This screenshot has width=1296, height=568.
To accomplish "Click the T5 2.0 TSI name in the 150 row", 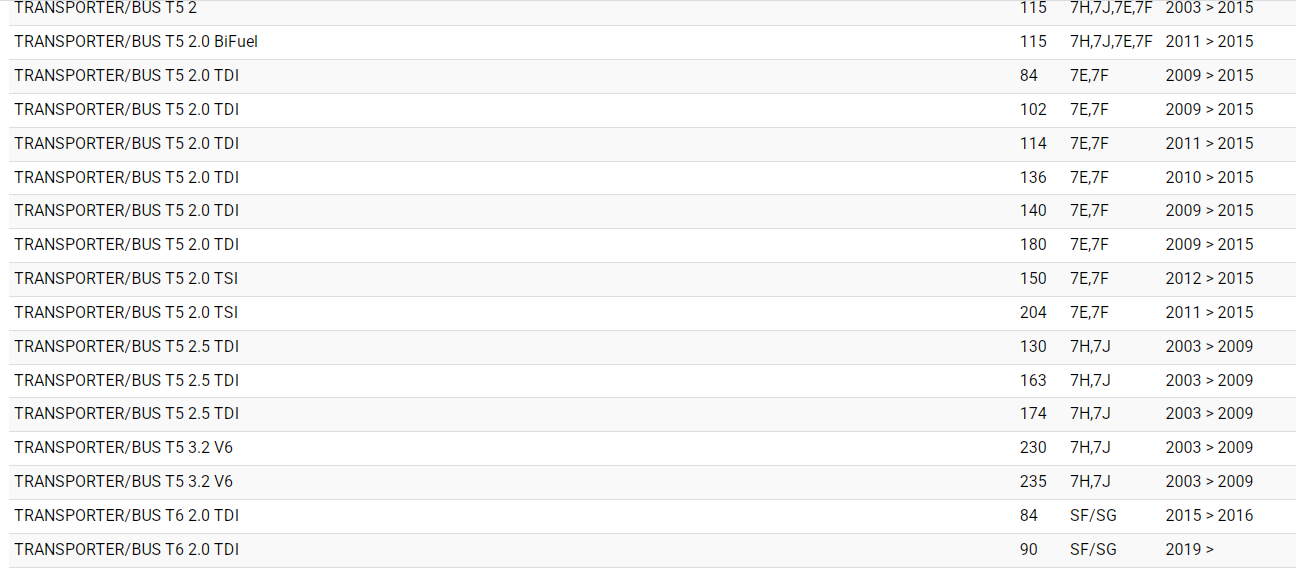I will 126,279.
